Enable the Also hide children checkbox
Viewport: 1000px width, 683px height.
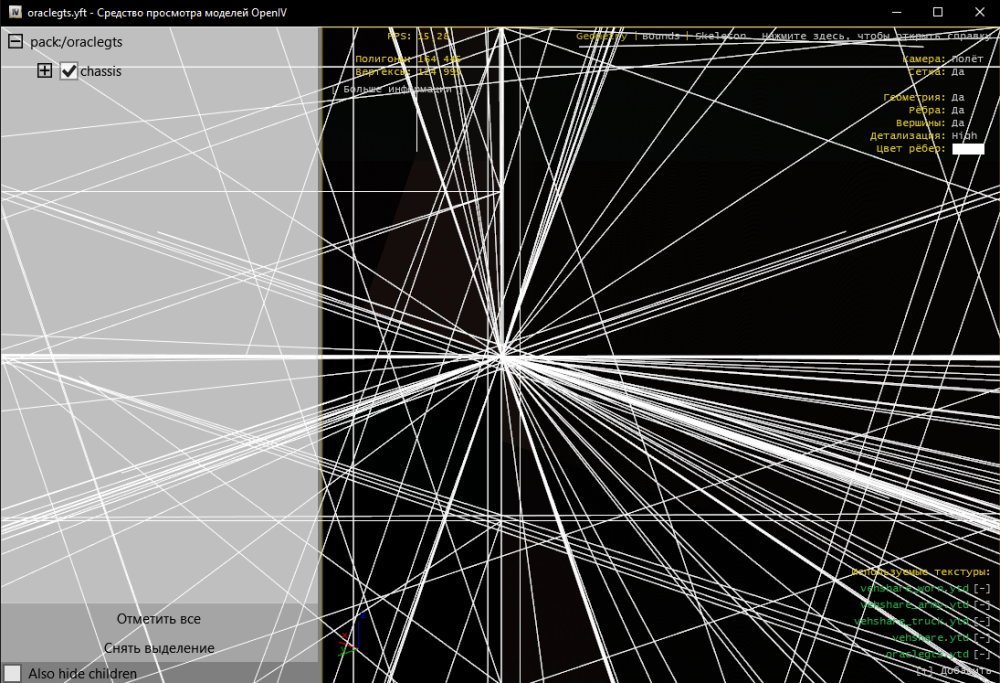point(13,673)
